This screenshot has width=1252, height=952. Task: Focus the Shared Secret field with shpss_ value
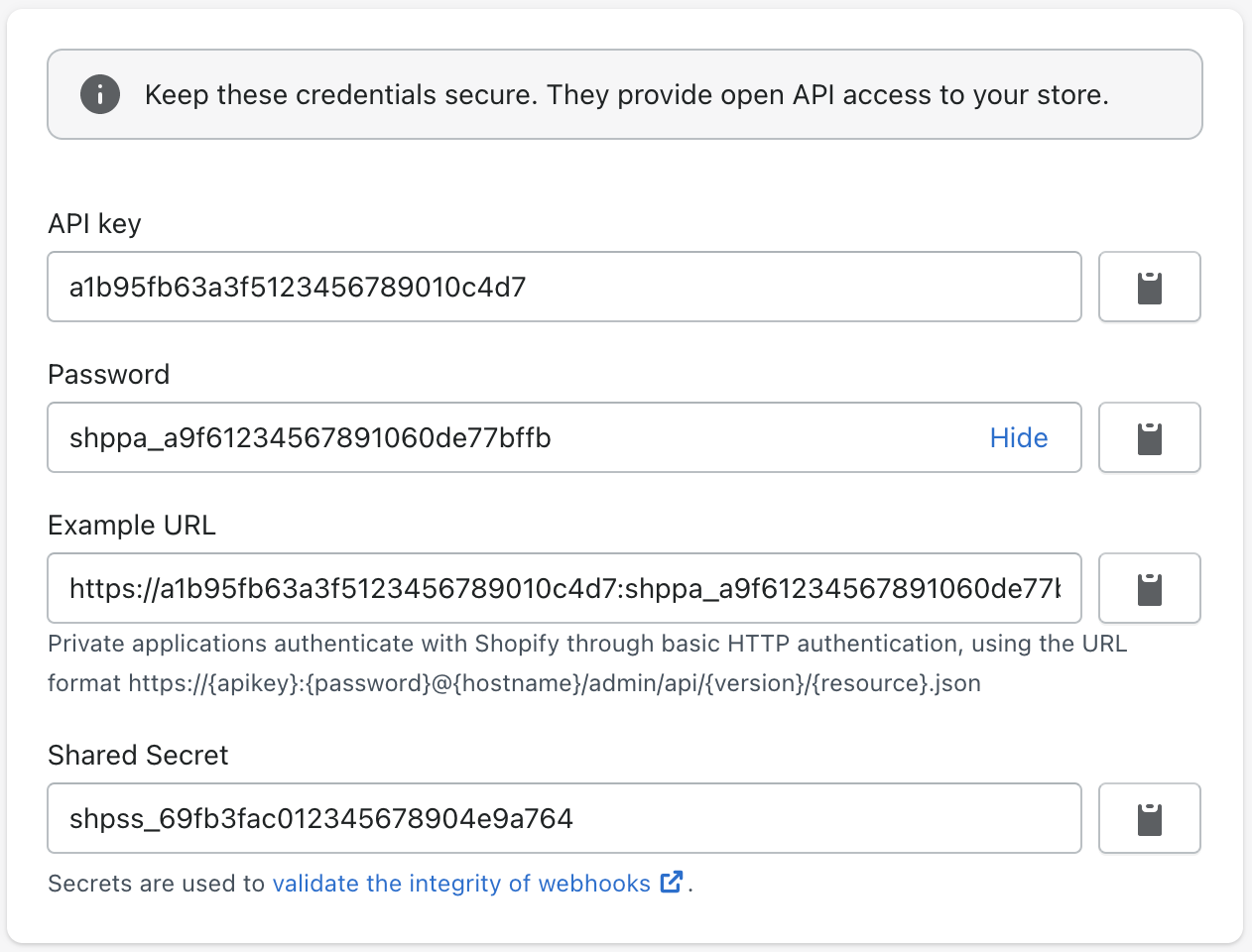click(564, 818)
